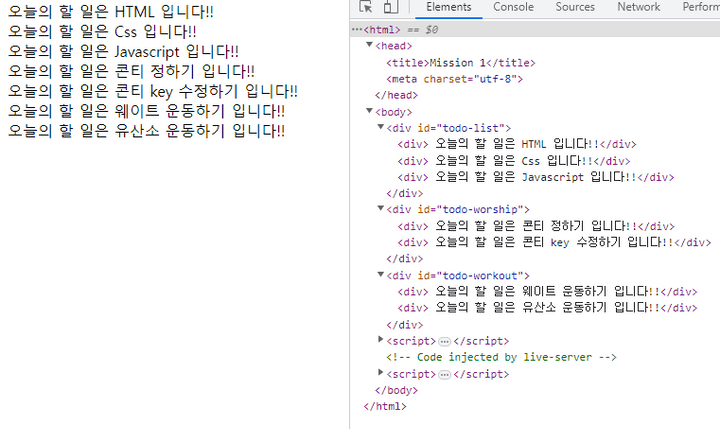Collapse the body element arrow
Viewport: 720px width, 429px height.
[x=370, y=112]
